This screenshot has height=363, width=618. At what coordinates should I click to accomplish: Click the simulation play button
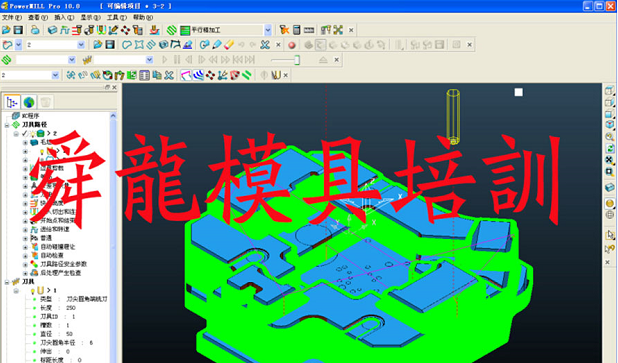click(x=165, y=60)
